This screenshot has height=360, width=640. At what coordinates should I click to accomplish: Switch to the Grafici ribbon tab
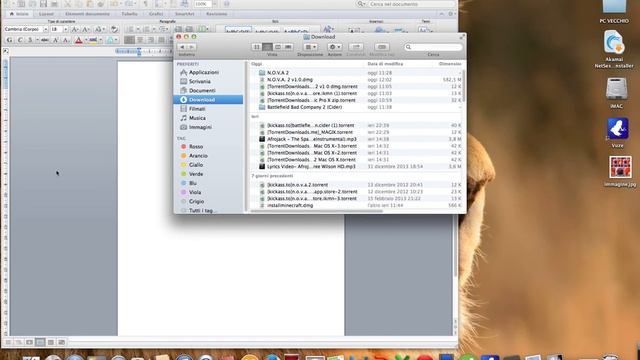coord(156,14)
